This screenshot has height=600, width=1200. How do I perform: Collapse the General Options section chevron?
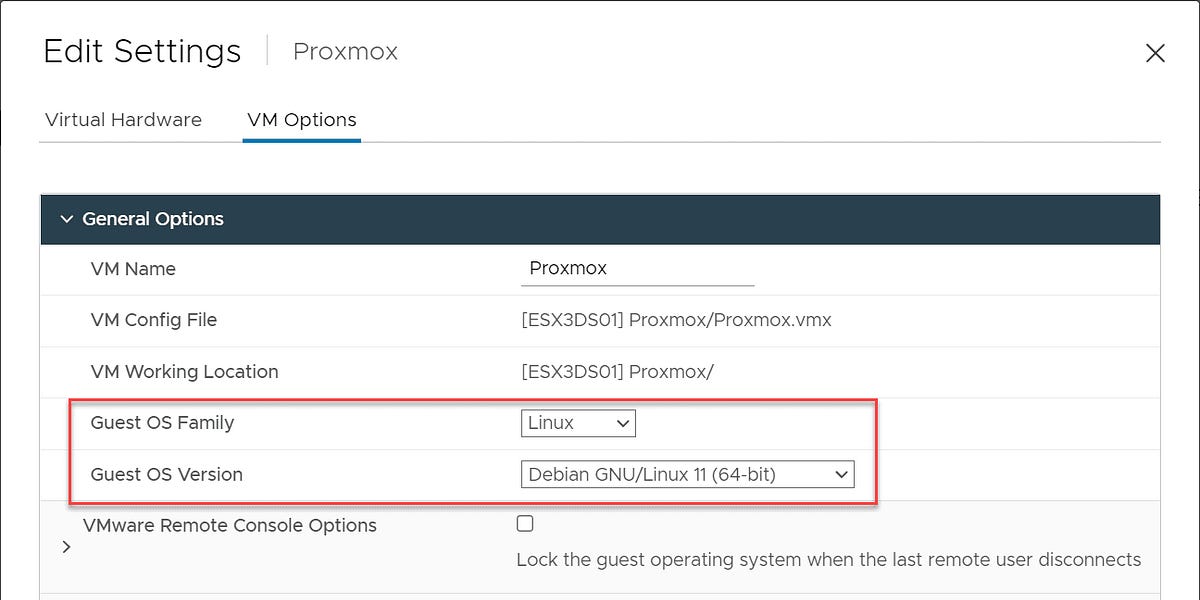tap(67, 219)
